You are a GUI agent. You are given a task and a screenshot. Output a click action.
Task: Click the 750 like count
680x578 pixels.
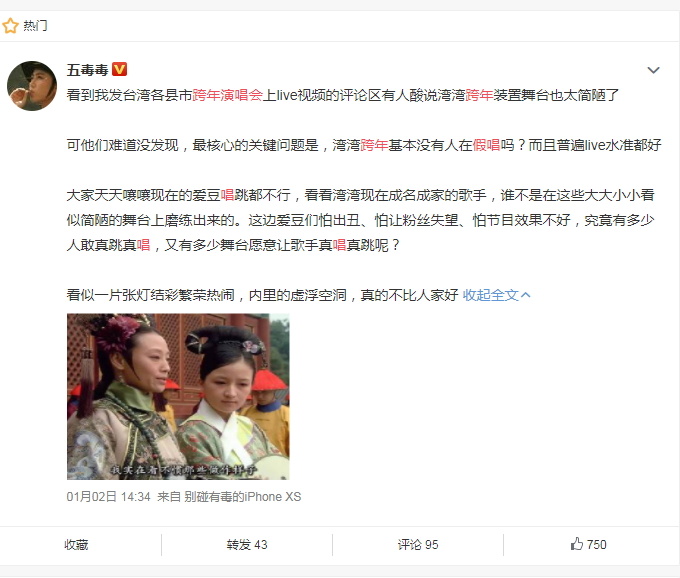596,545
